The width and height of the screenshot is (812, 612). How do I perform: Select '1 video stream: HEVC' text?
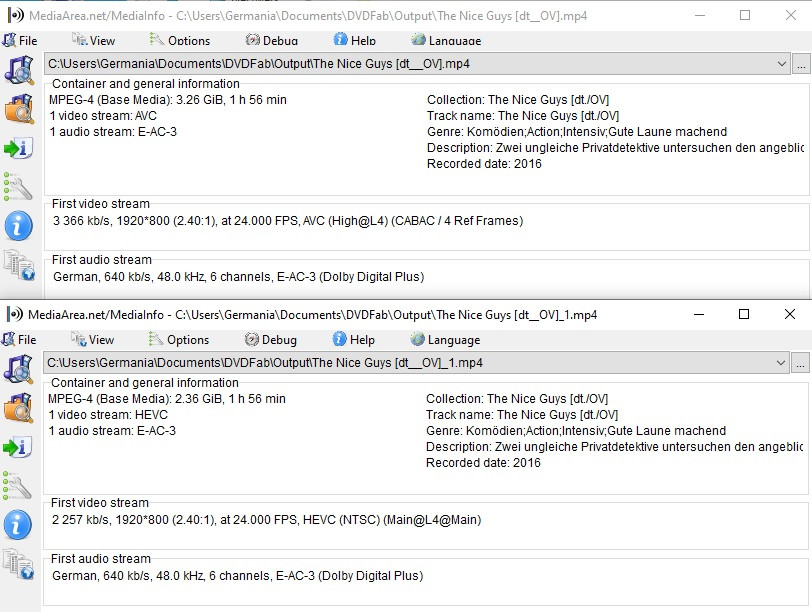108,415
